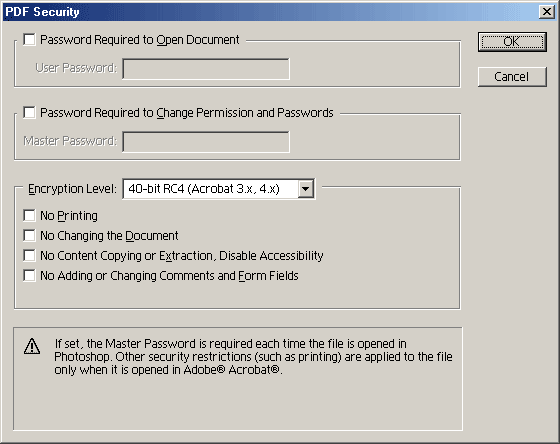Viewport: 560px width, 444px height.
Task: Focus the User Password text field
Action: (x=206, y=69)
